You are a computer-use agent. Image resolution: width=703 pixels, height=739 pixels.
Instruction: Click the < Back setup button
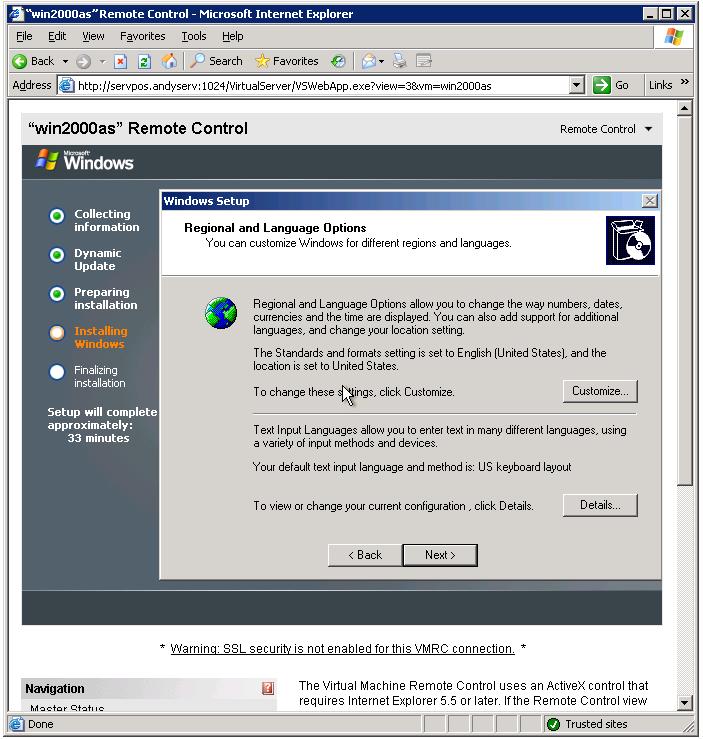(365, 555)
